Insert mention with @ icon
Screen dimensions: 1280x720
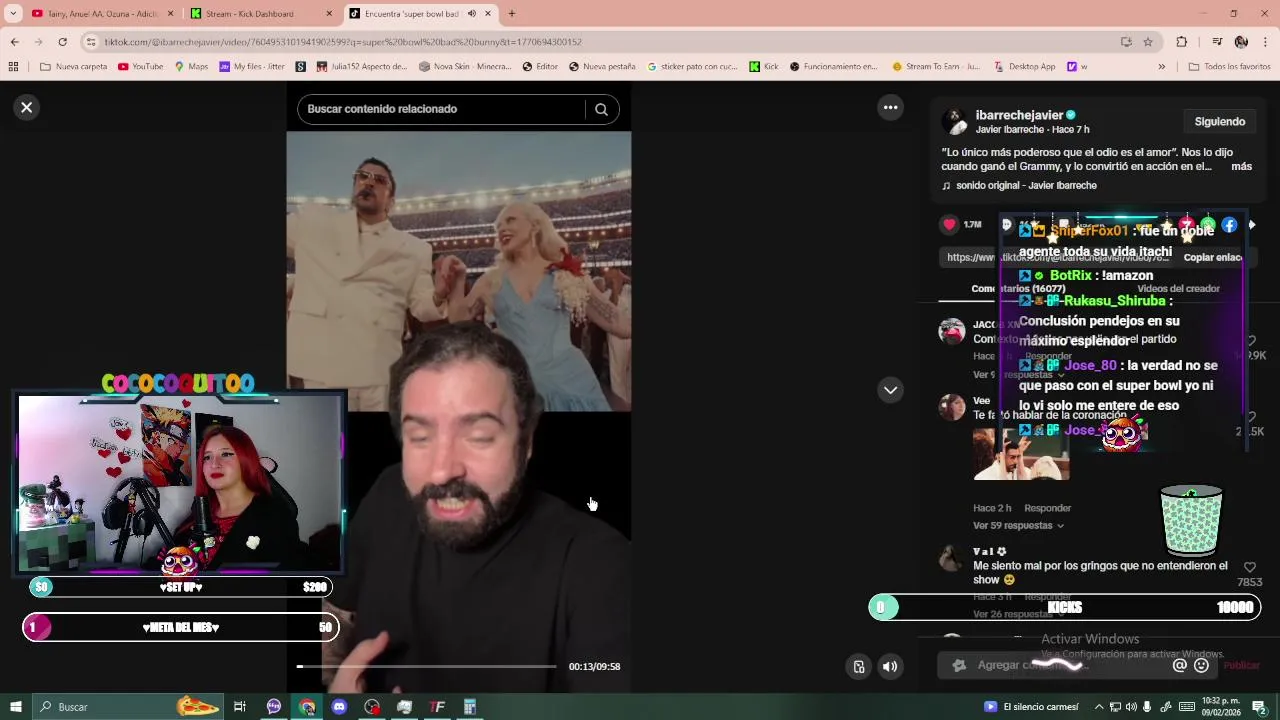click(x=1179, y=665)
